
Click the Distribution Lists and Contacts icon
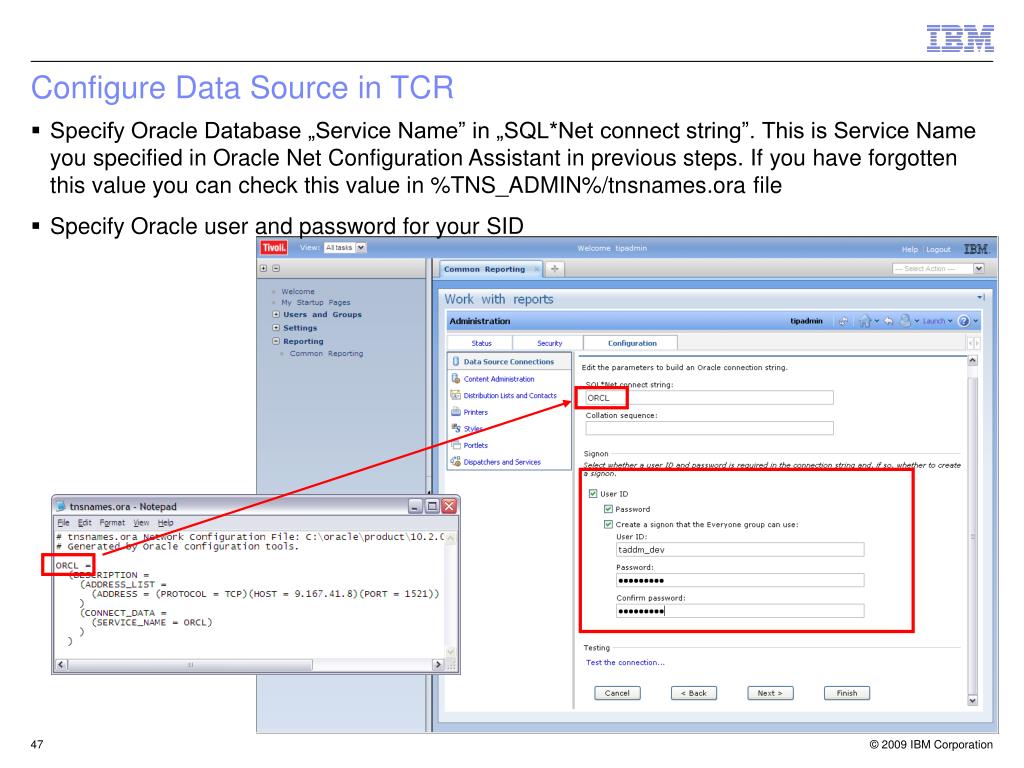pyautogui.click(x=456, y=395)
